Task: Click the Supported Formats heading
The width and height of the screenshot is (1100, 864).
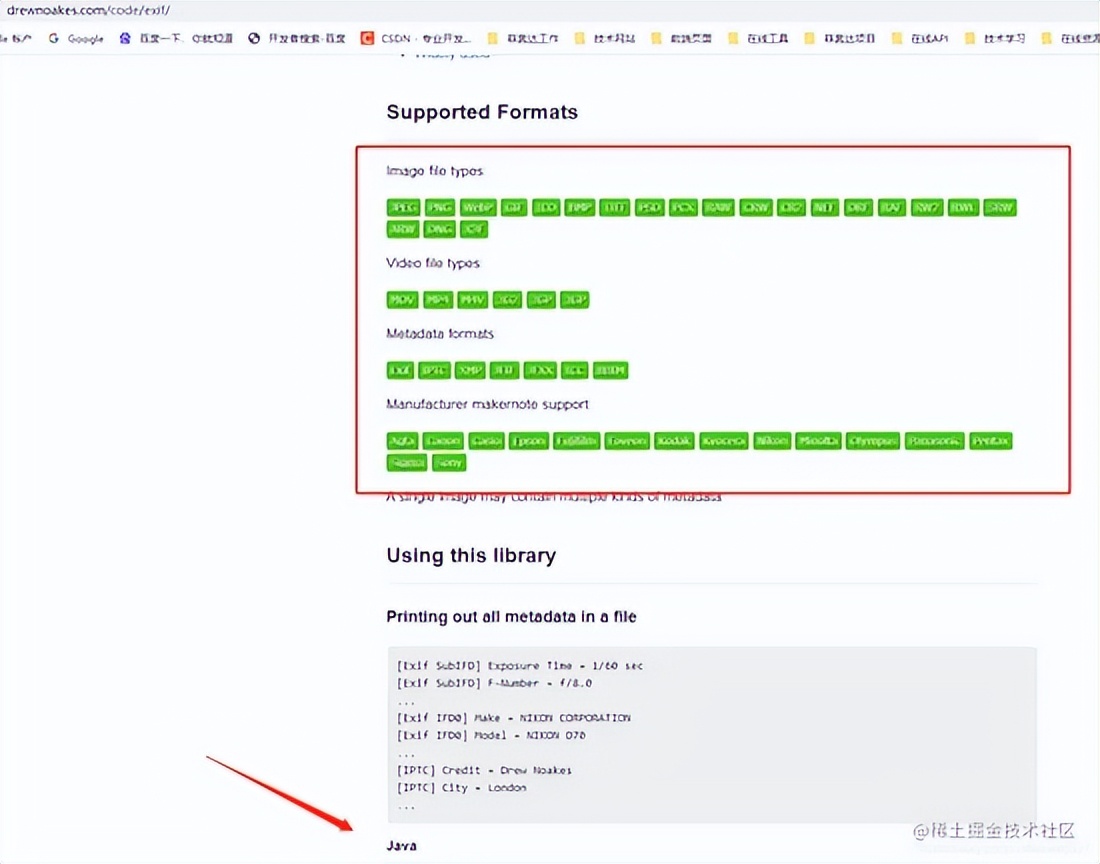Action: 482,112
